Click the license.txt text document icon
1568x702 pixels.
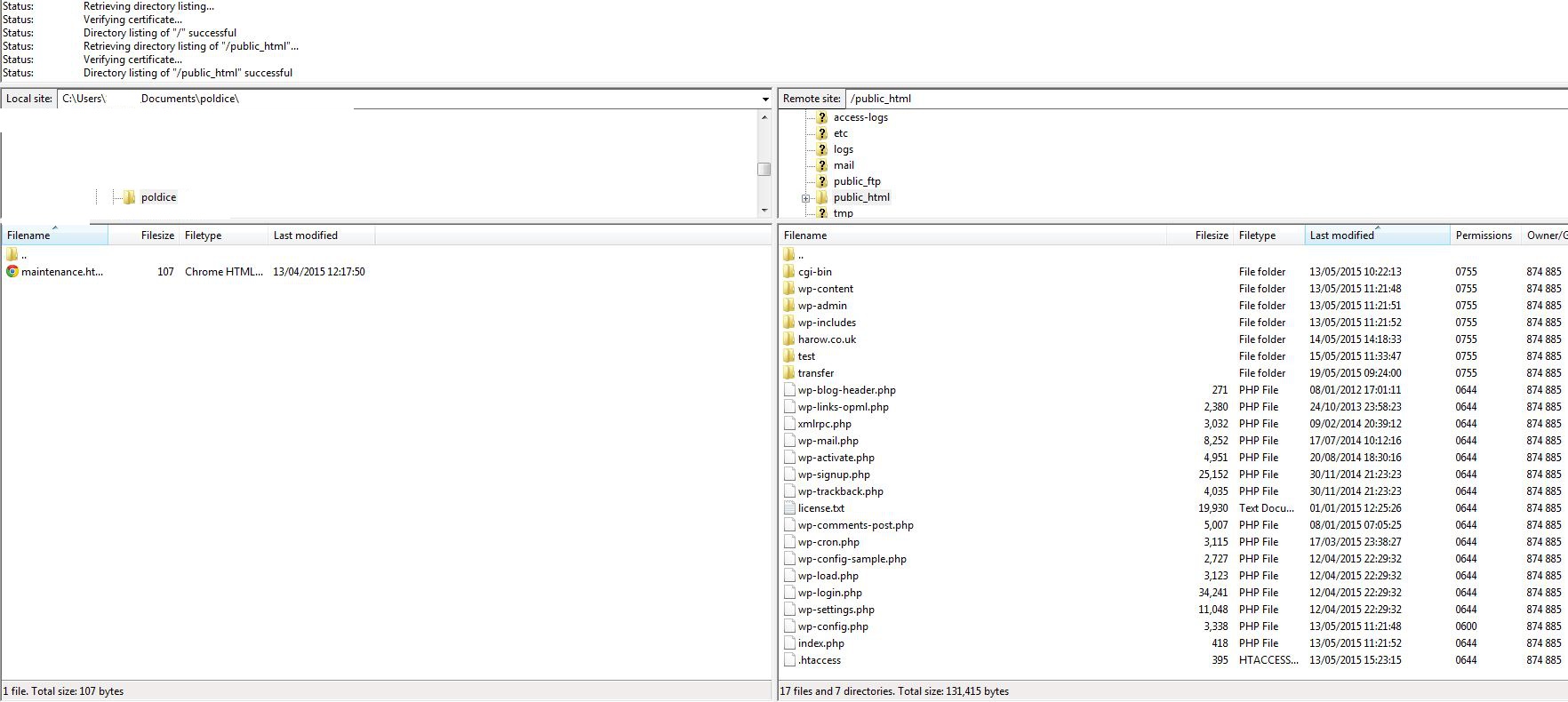789,508
